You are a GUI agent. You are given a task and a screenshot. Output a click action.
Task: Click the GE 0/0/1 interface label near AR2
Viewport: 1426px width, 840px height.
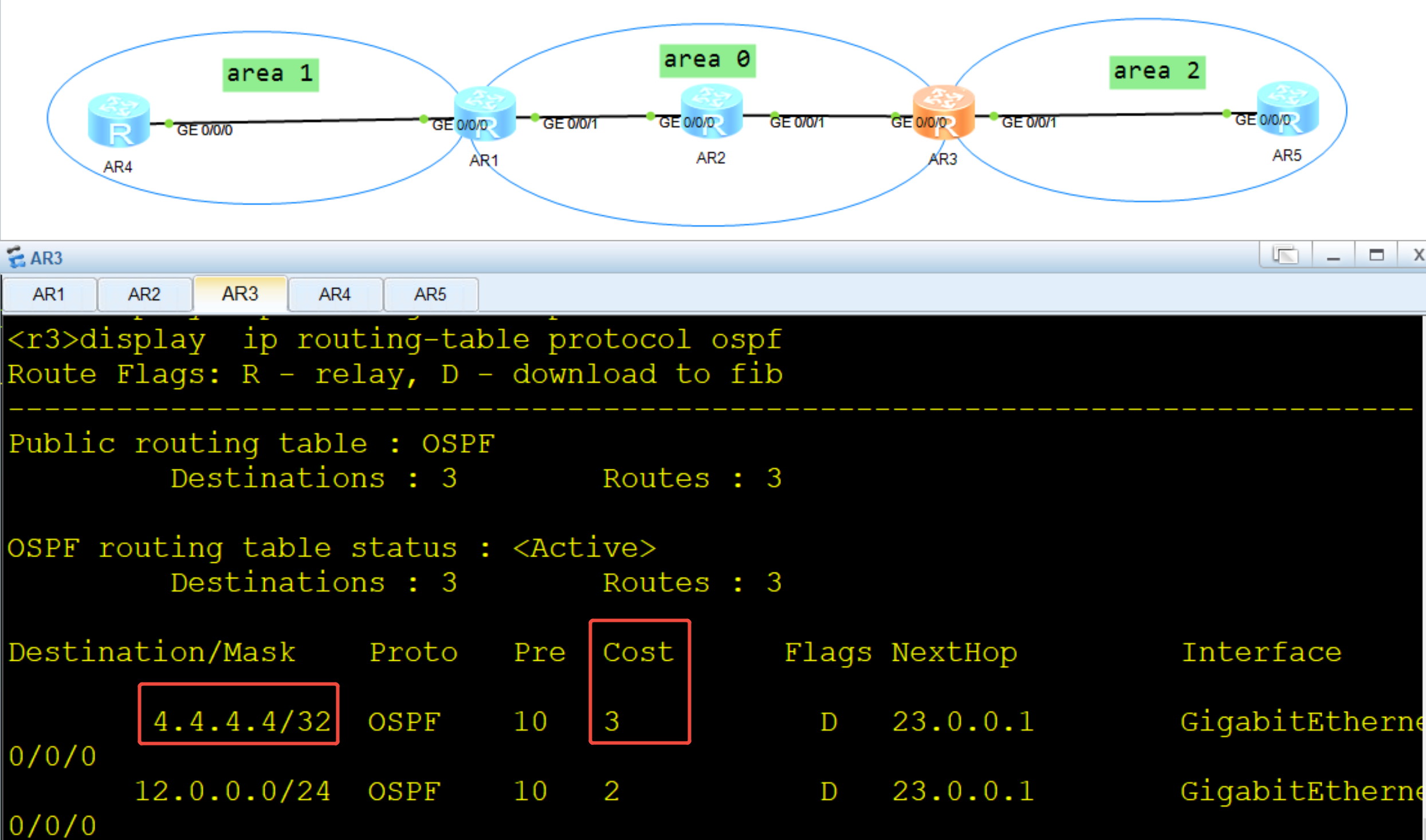(796, 121)
